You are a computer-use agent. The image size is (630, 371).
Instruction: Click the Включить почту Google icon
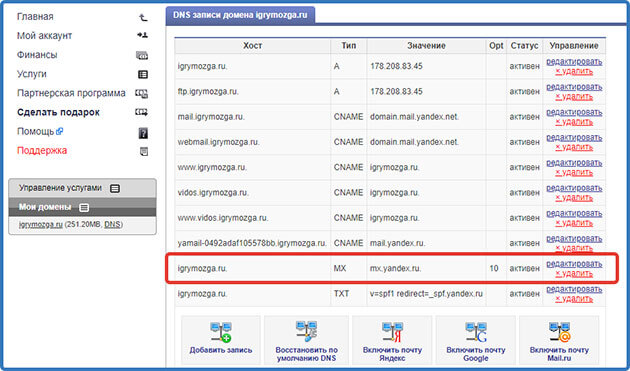pos(476,332)
